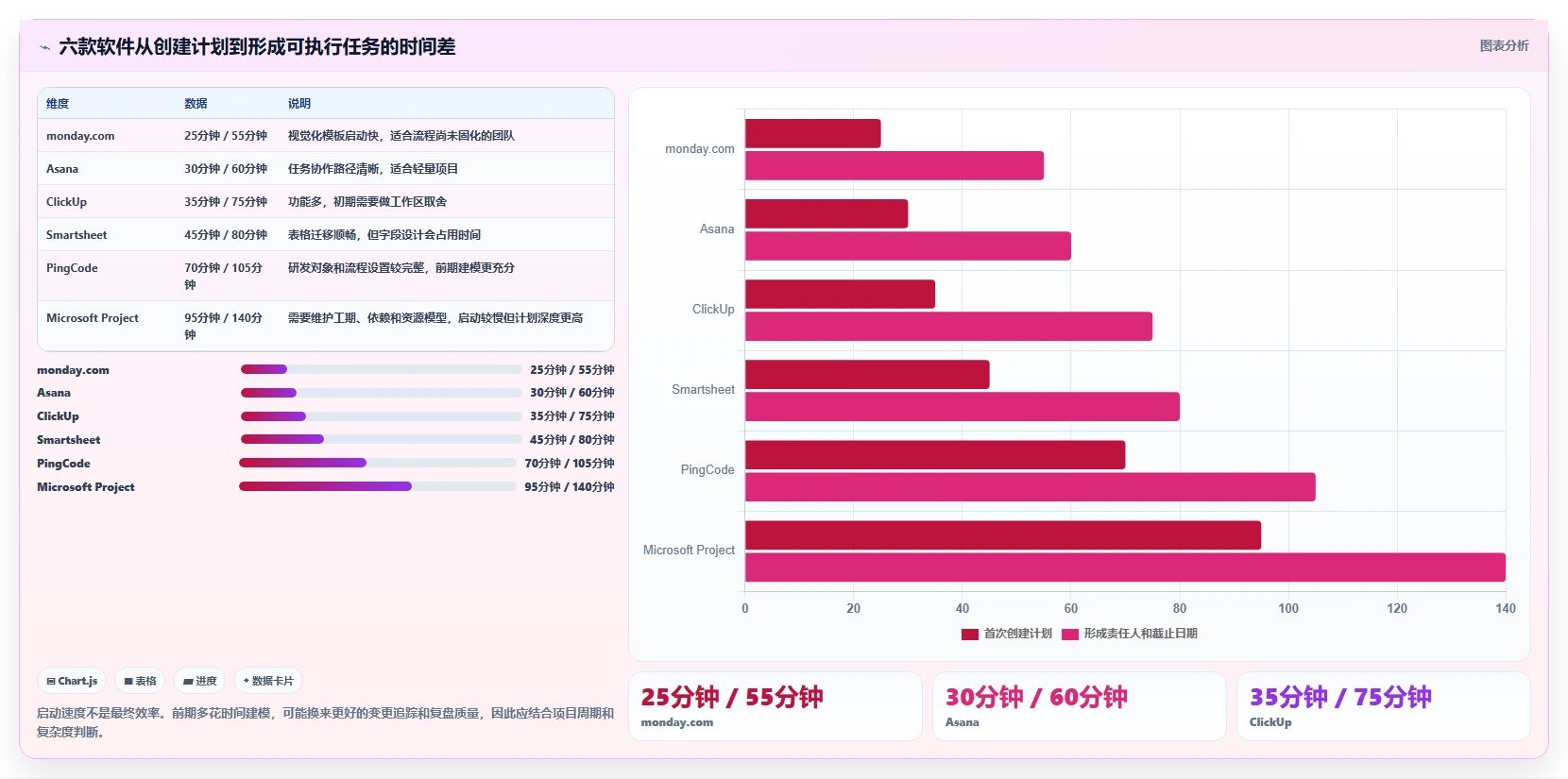
Task: Click the Smartsheet progress bar
Action: click(x=381, y=439)
